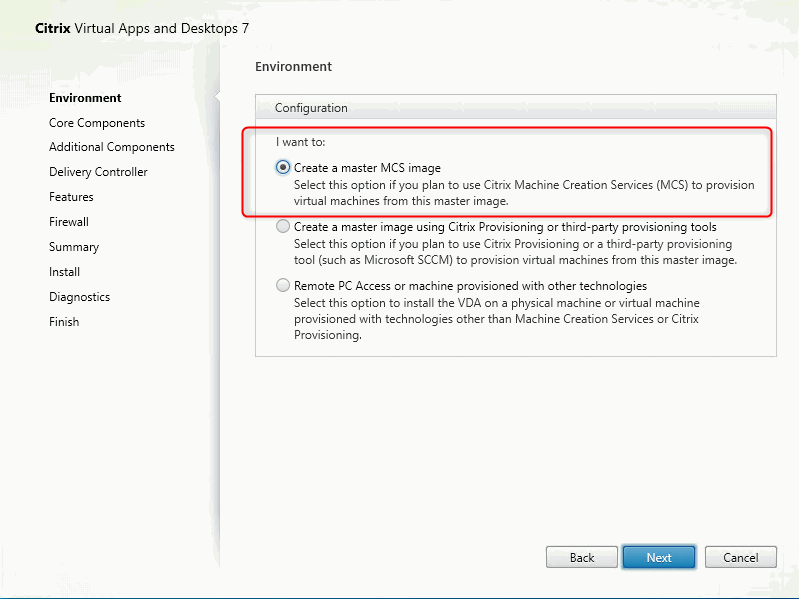
Task: Select Additional Components in sidebar
Action: (x=112, y=147)
